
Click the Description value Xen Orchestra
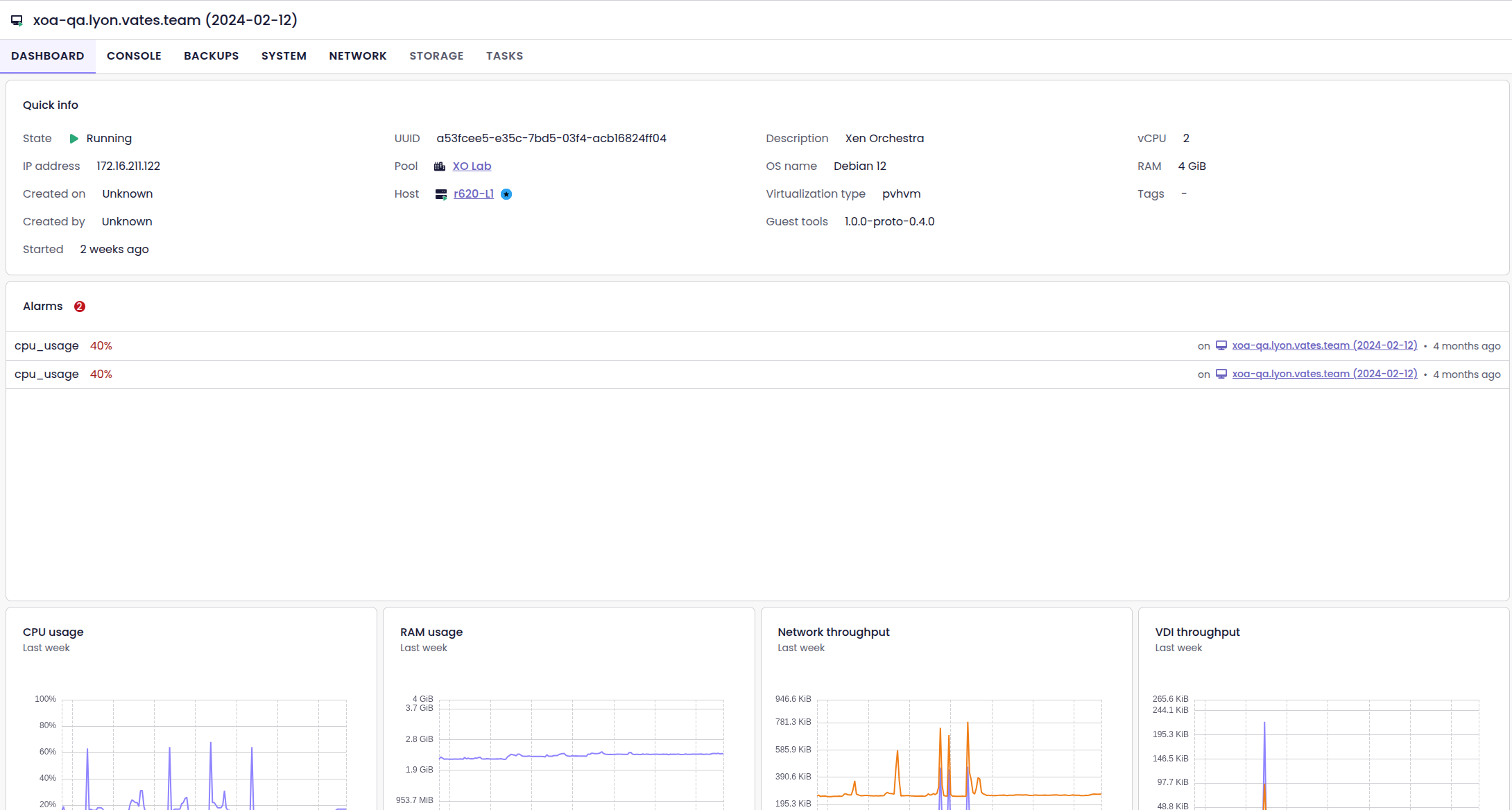click(884, 139)
